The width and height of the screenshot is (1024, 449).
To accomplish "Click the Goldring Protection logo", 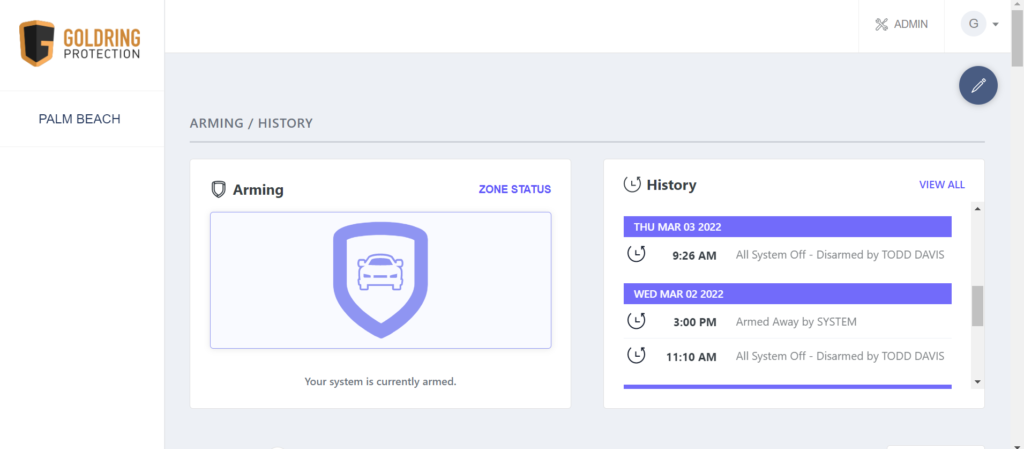I will click(80, 43).
